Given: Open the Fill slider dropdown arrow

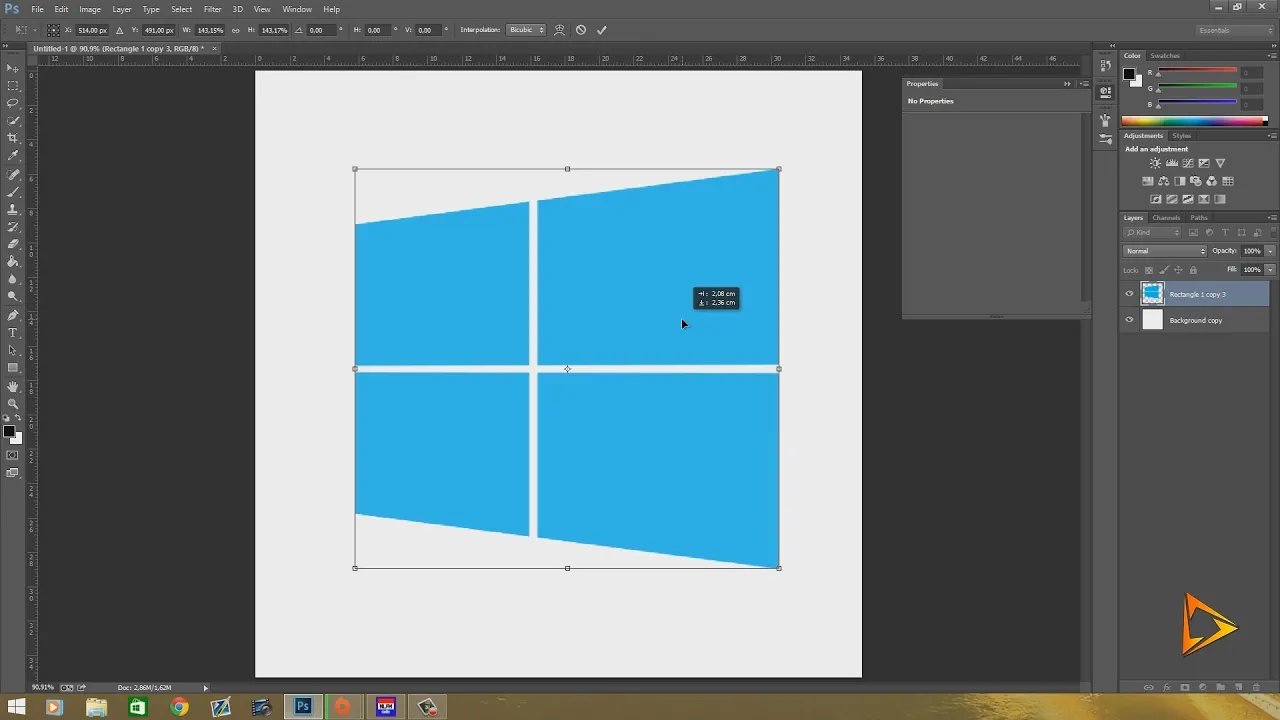Looking at the screenshot, I should pos(1270,270).
